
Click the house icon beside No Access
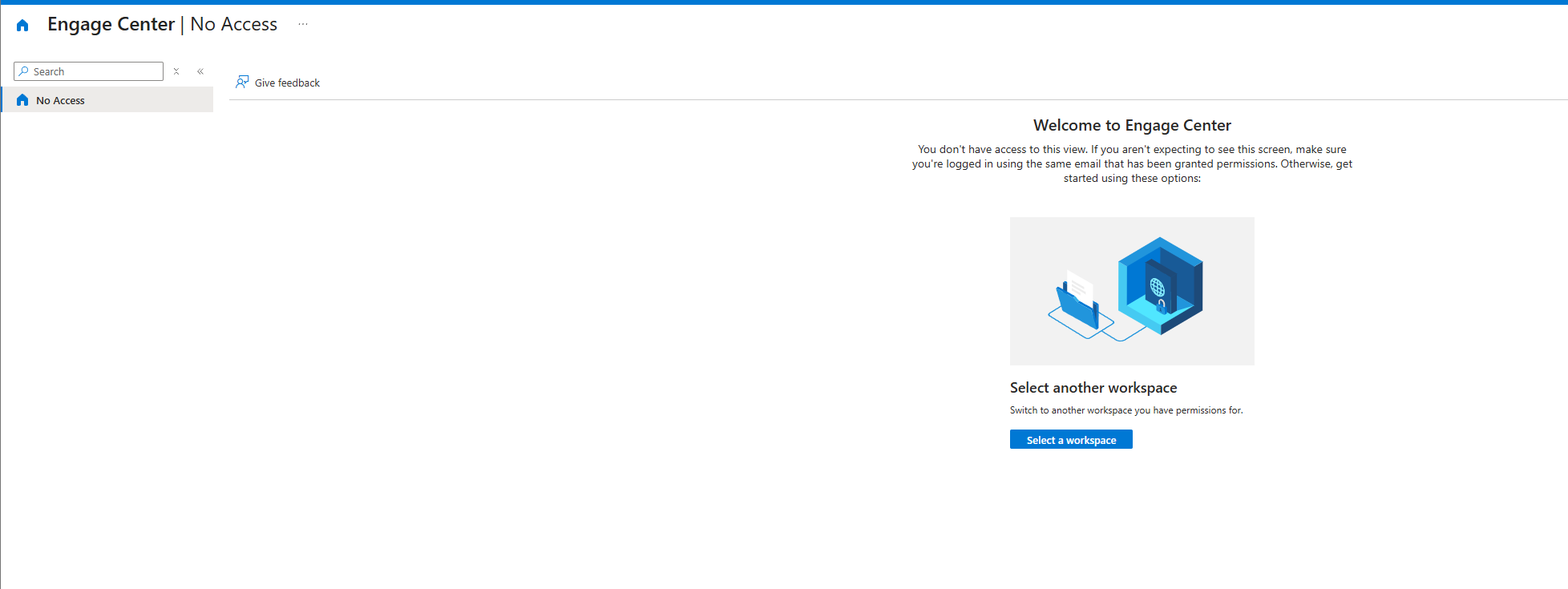point(22,100)
